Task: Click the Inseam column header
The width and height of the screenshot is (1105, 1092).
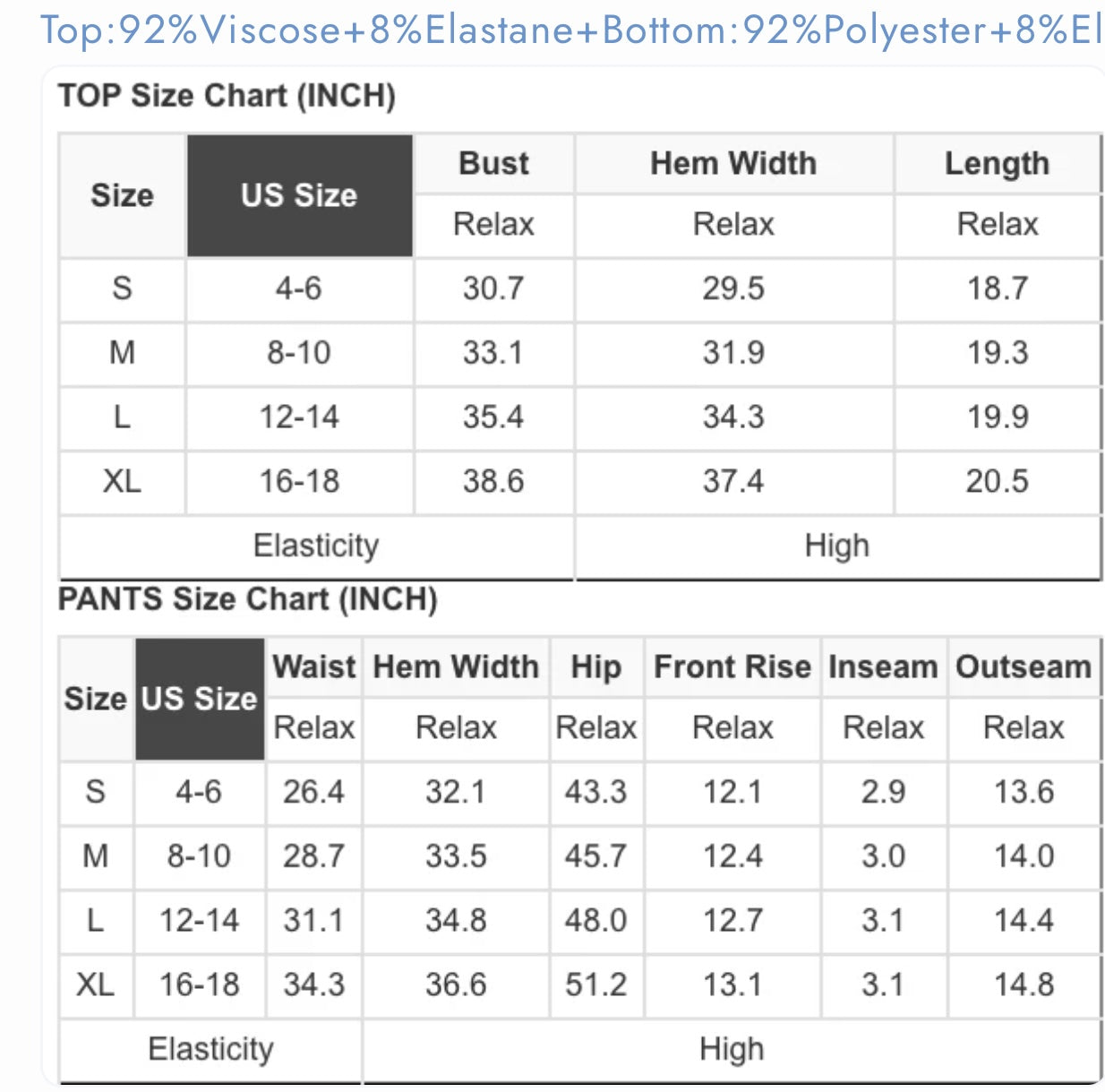Action: [883, 667]
